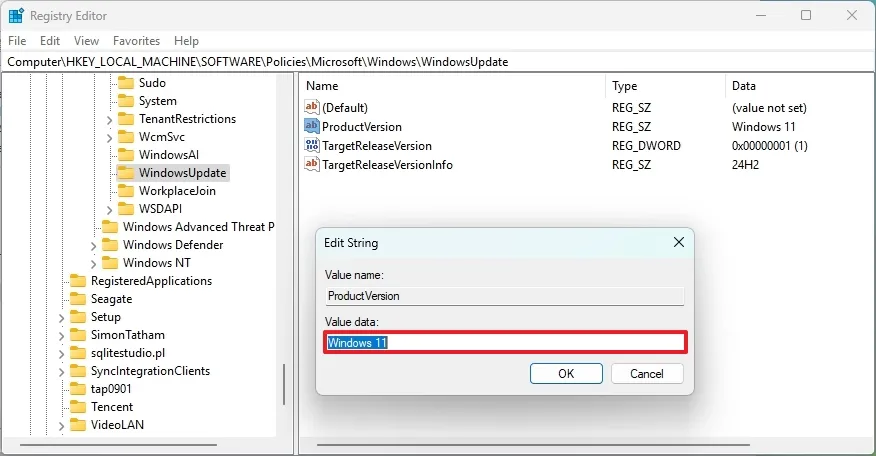Screen dimensions: 876x456
Task: Click the TargetReleaseVersionInfo string value icon
Action: pyautogui.click(x=312, y=164)
